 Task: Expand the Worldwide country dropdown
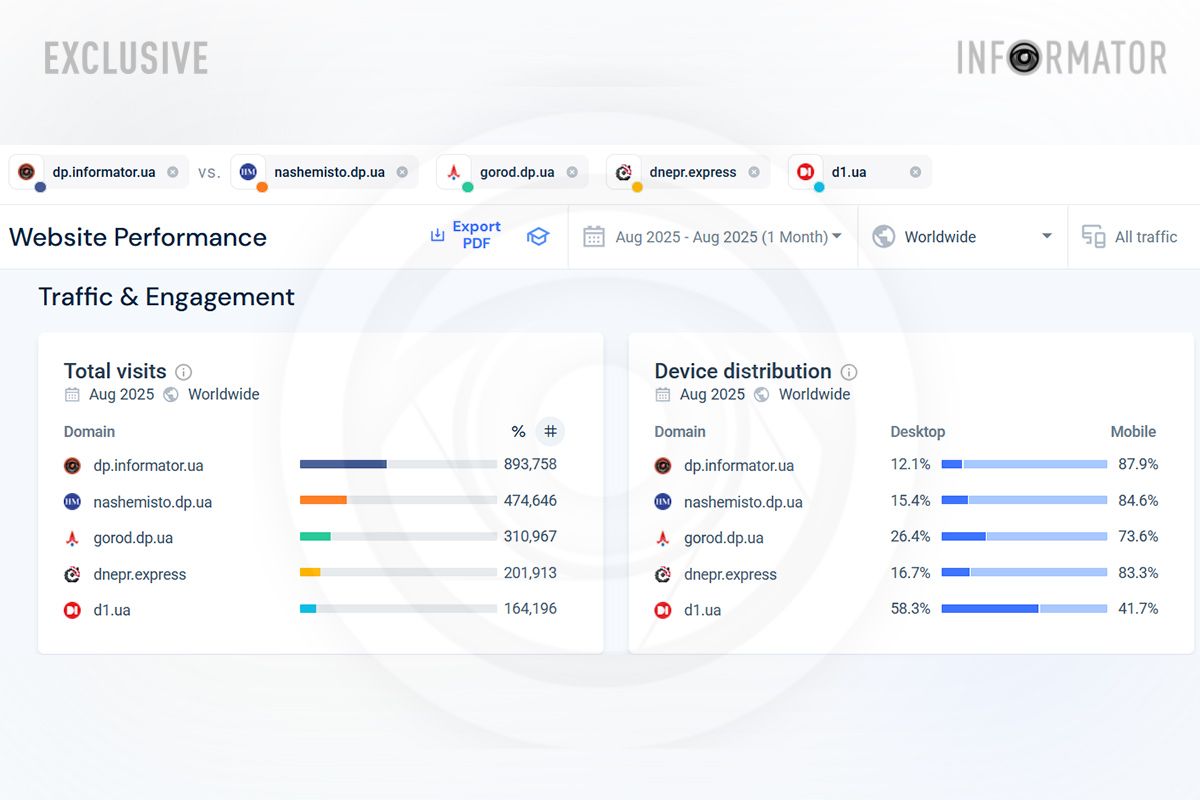pyautogui.click(x=962, y=237)
